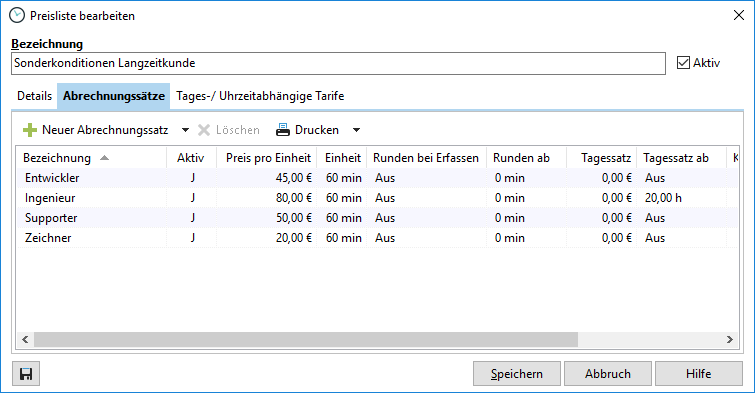The image size is (755, 393).
Task: Click the scrollbar left arrow
Action: (26, 340)
